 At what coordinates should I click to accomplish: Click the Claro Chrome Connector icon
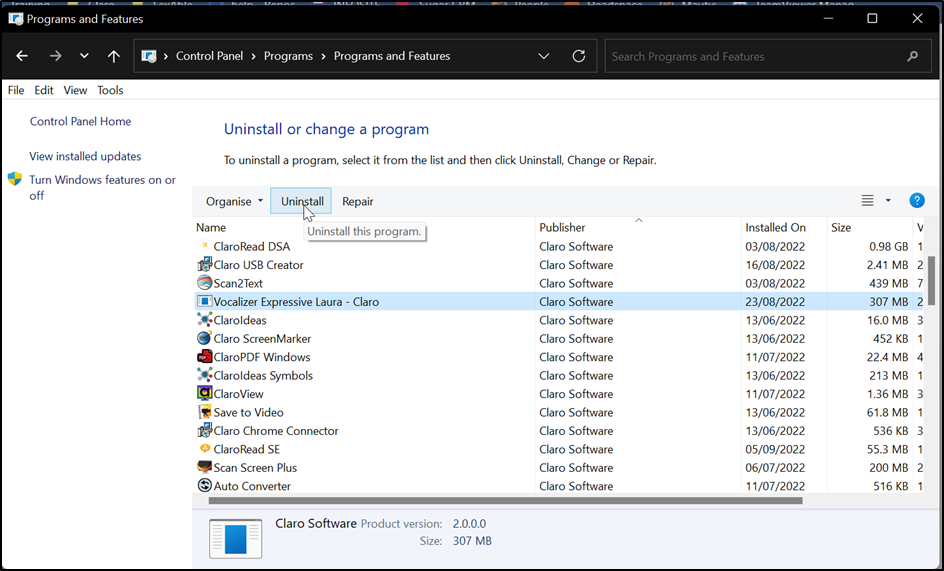click(205, 431)
